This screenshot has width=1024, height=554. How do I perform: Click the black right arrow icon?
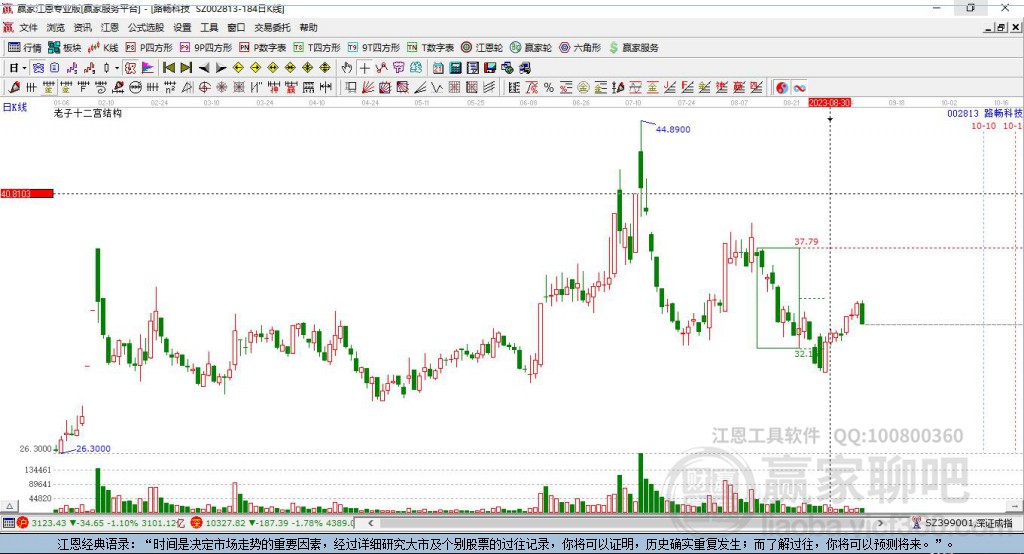(x=221, y=68)
